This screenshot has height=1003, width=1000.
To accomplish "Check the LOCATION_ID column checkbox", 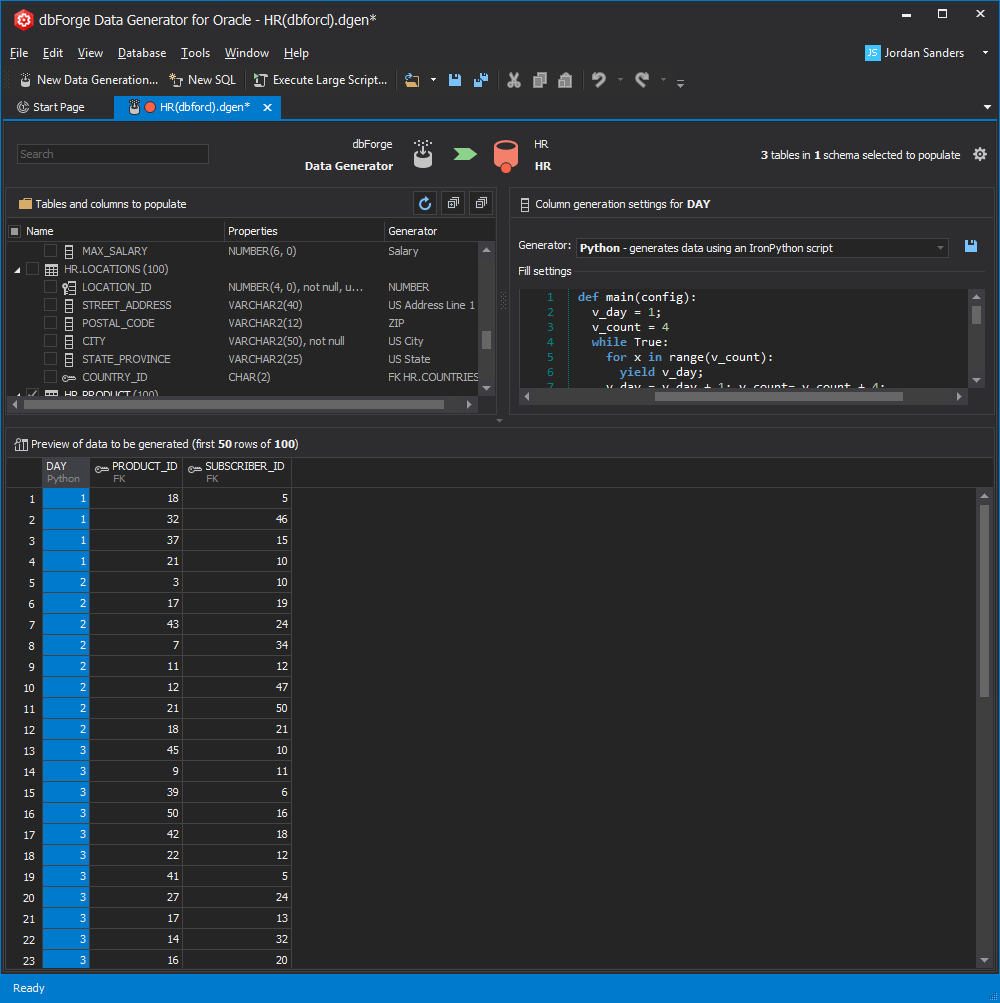I will coord(51,287).
